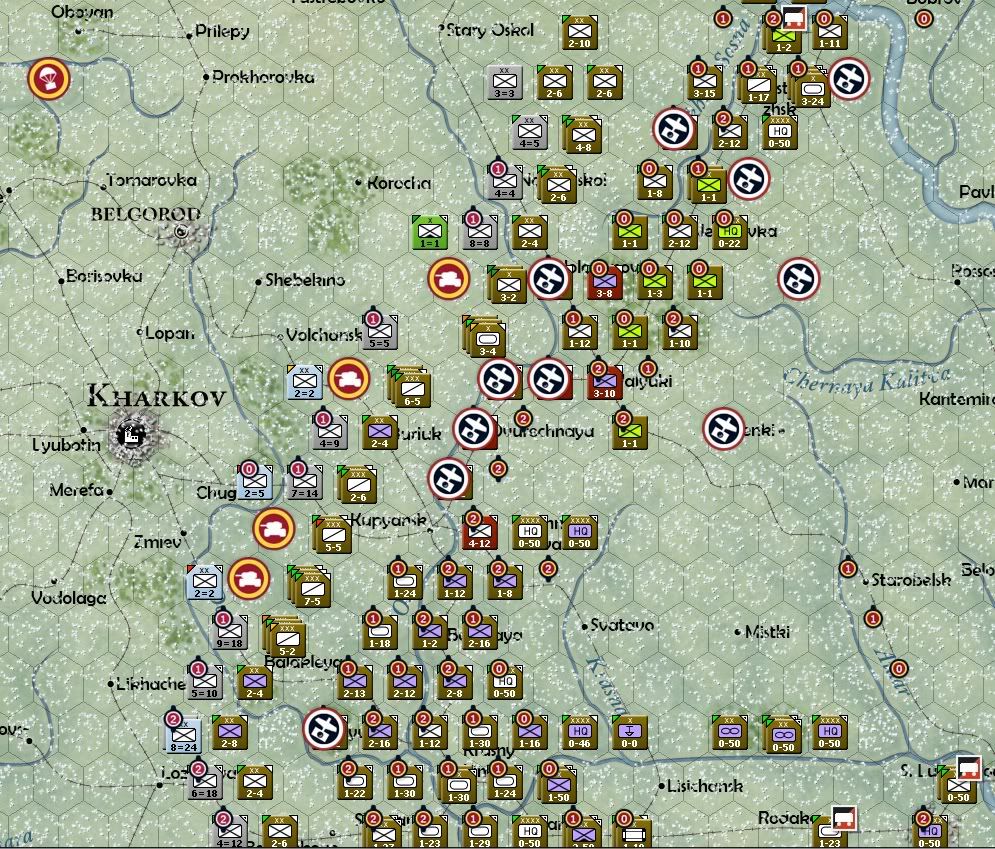Select the Svatovo town label
Screen dimensions: 995x849
click(x=622, y=625)
